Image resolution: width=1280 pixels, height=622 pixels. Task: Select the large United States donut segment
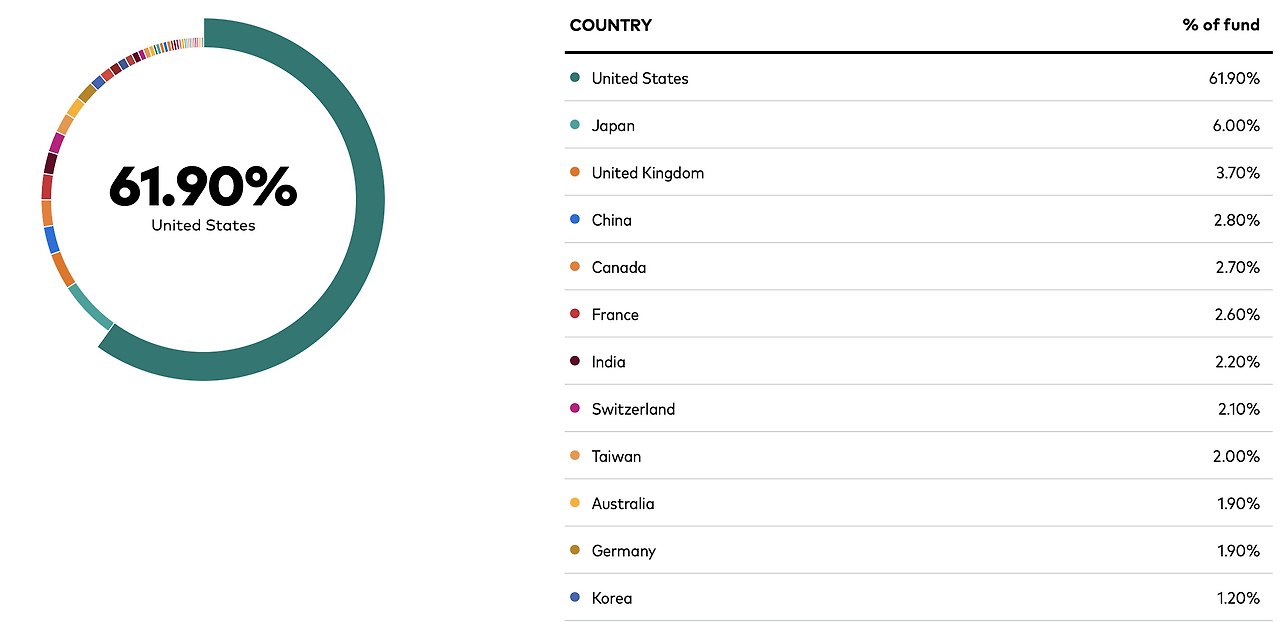tap(370, 200)
